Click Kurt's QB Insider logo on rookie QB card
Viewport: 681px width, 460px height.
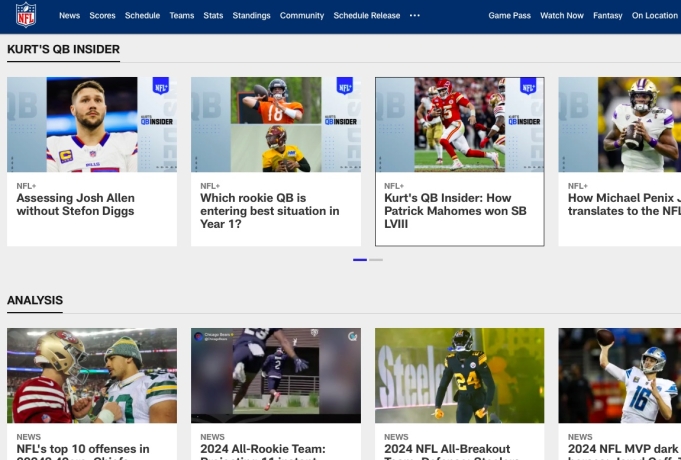340,120
